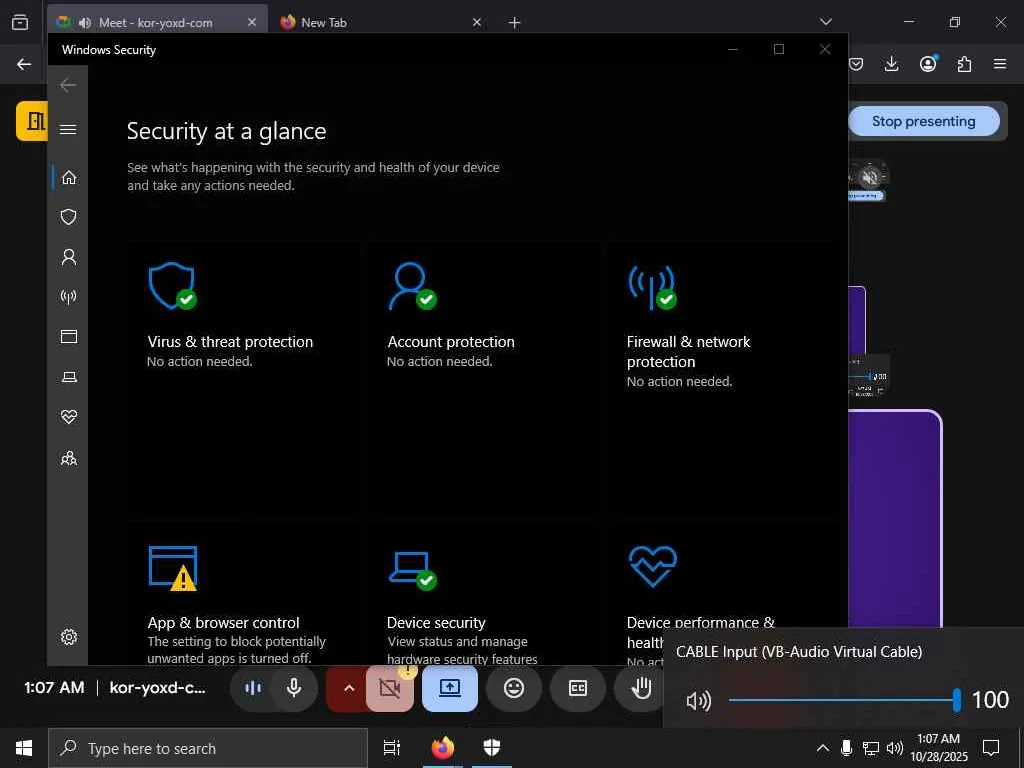The image size is (1024, 768).
Task: Go back with Windows Security back arrow
Action: (x=68, y=85)
